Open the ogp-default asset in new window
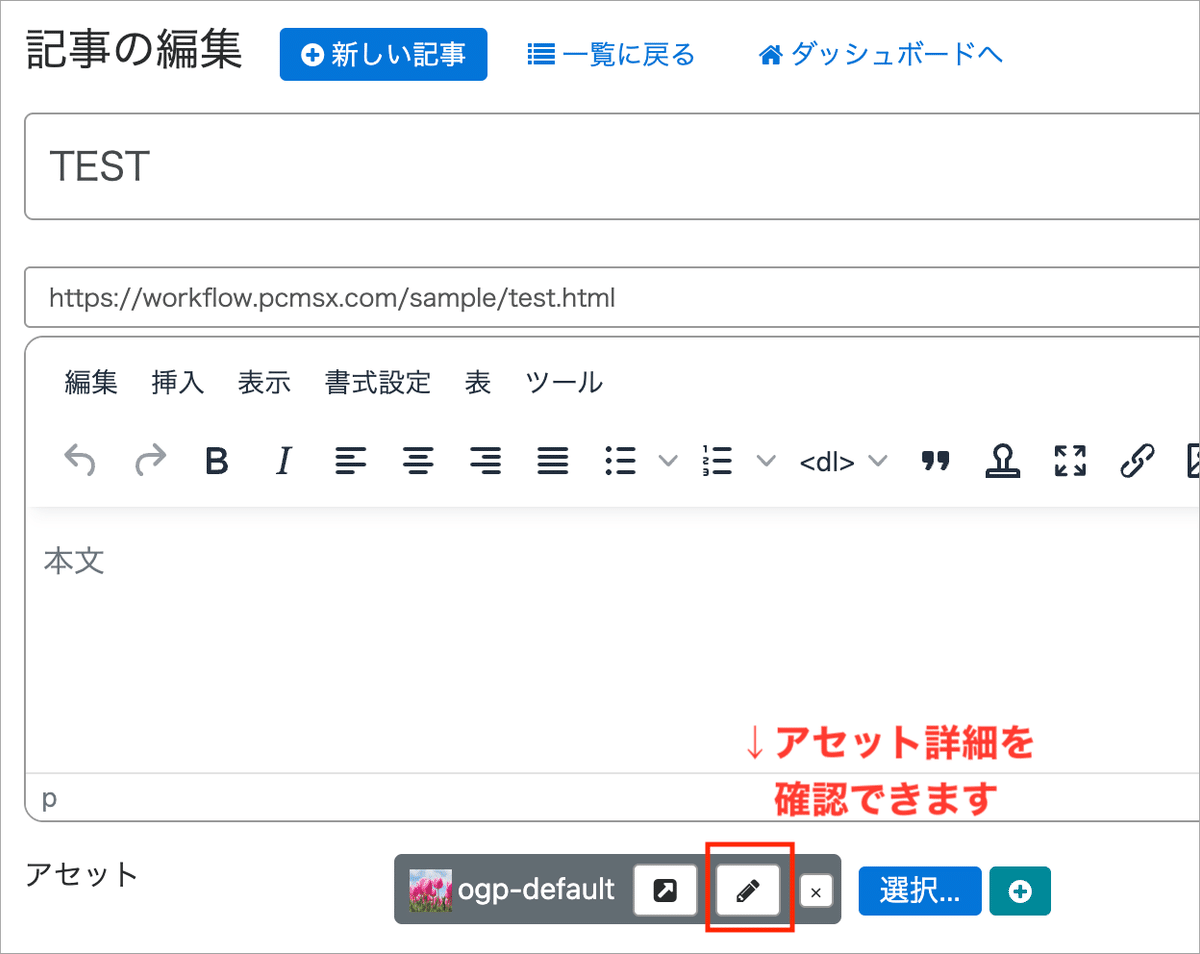1200x954 pixels. pyautogui.click(x=664, y=889)
